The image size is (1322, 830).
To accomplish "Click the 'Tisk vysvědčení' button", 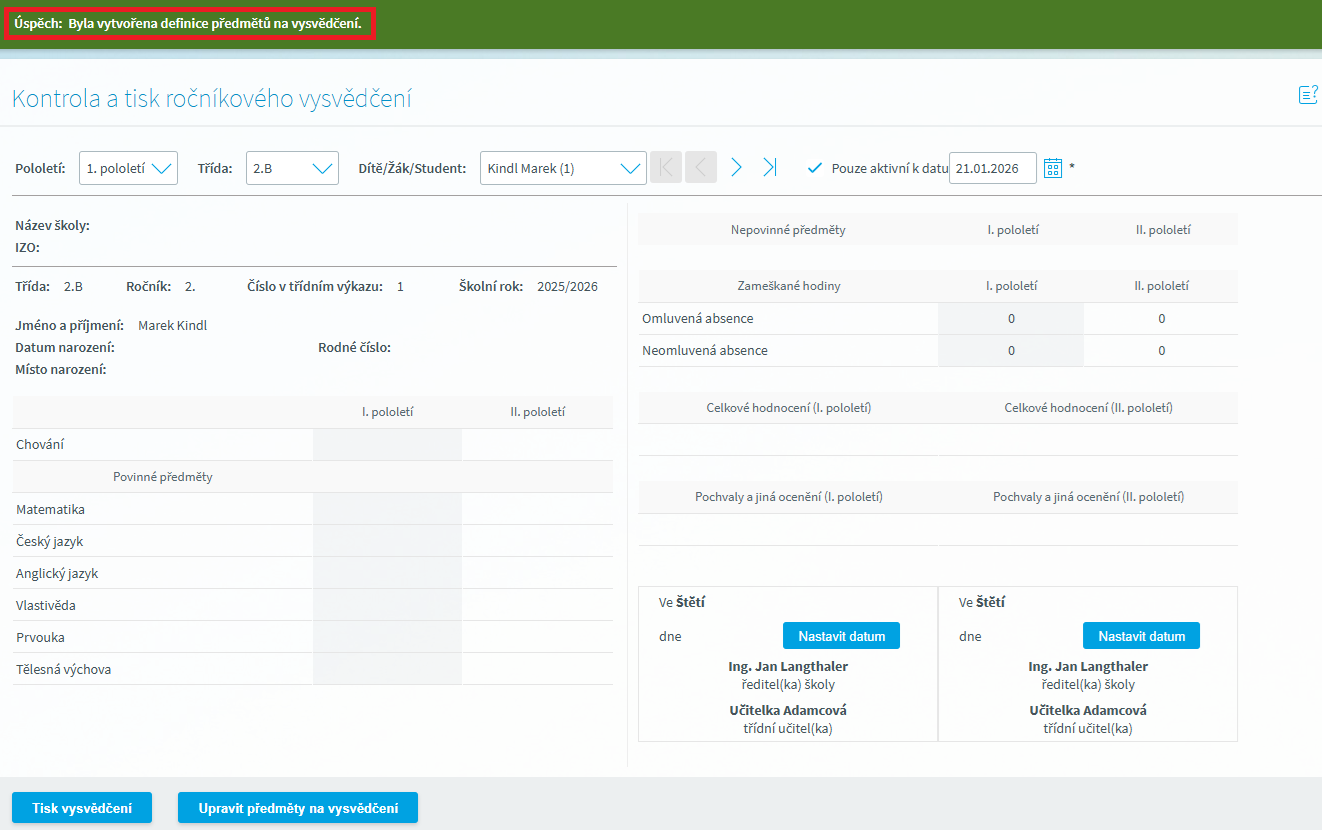I will click(x=82, y=808).
